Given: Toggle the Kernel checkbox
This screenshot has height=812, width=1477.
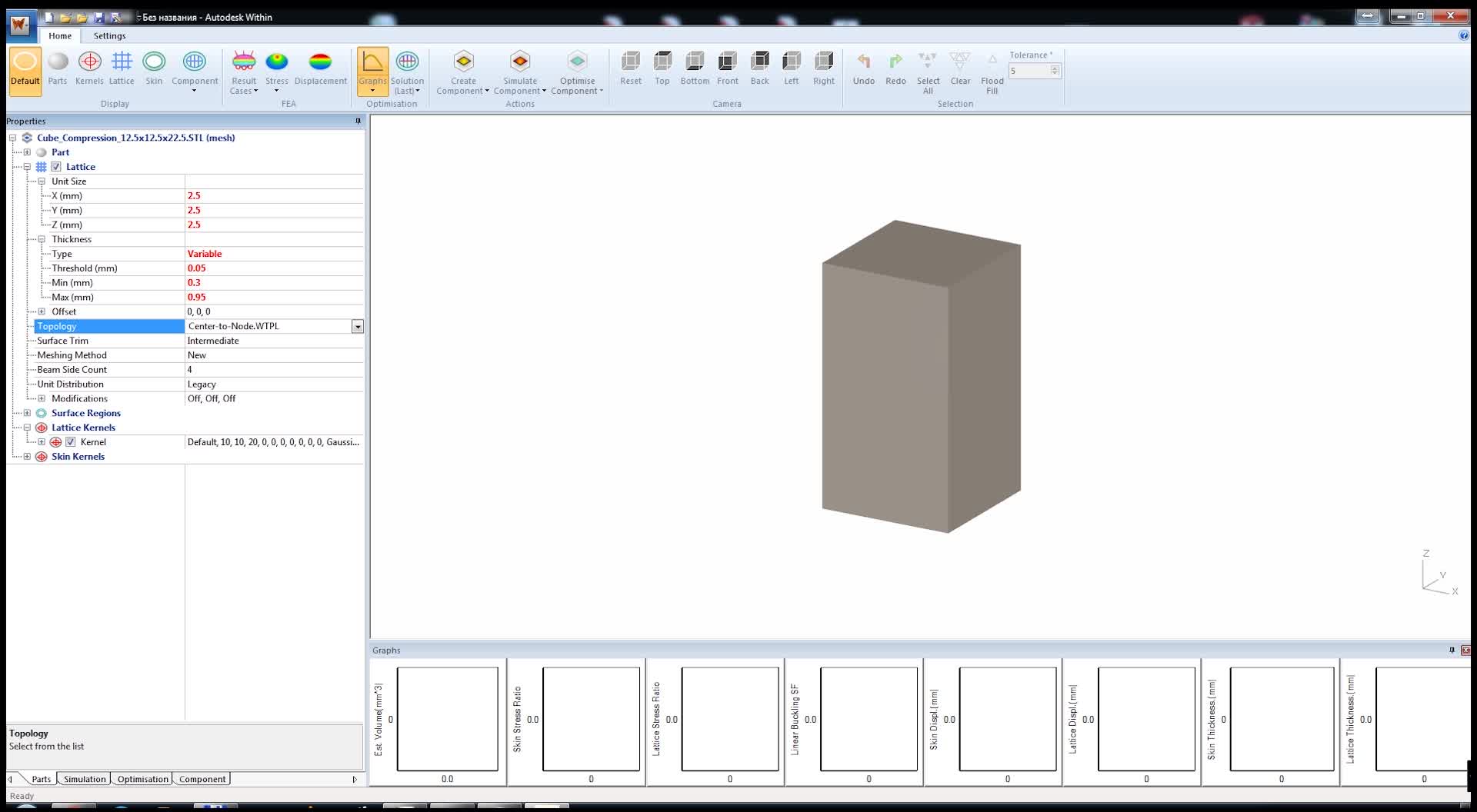Looking at the screenshot, I should [x=71, y=442].
